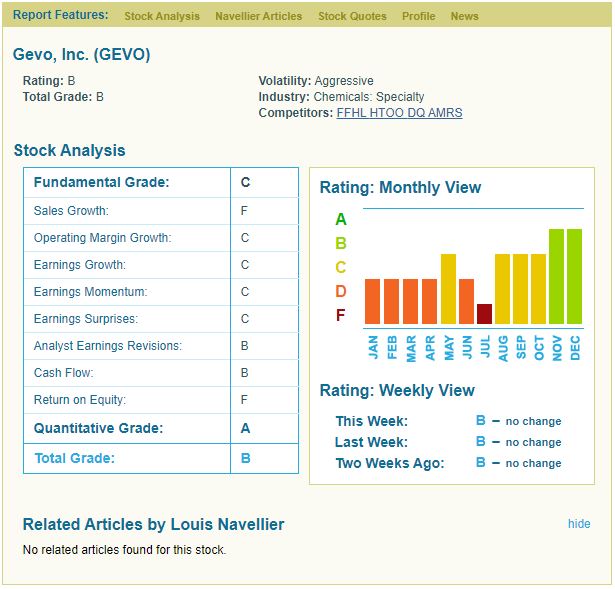Click the Volatility: Aggressive text
The width and height of the screenshot is (615, 589).
pos(316,81)
